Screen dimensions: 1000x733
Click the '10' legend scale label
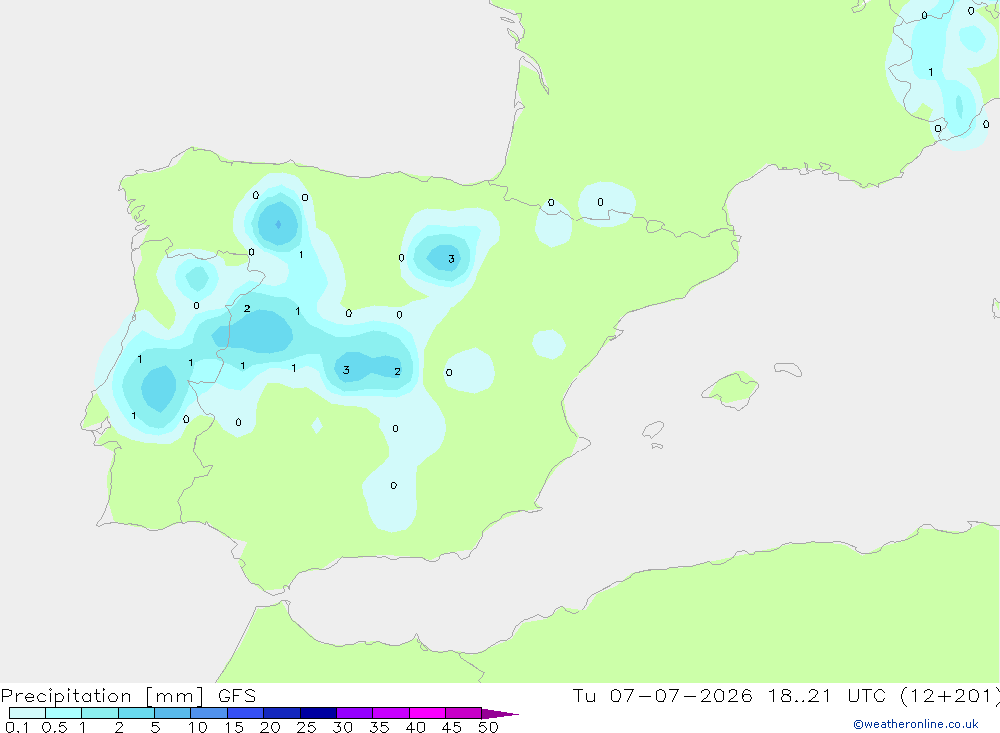click(198, 727)
